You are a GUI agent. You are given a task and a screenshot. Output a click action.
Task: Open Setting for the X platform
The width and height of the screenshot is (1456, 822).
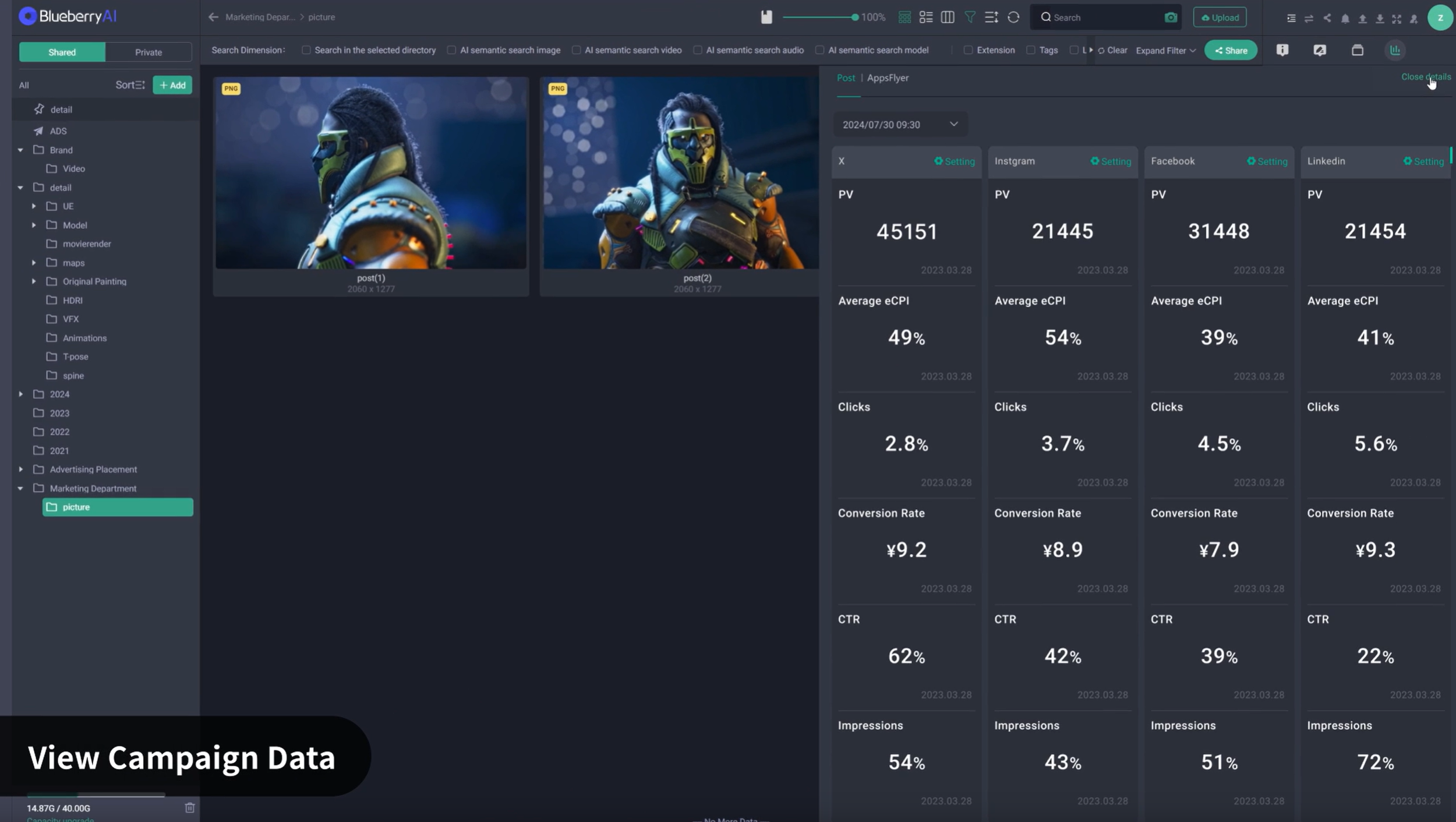tap(955, 161)
